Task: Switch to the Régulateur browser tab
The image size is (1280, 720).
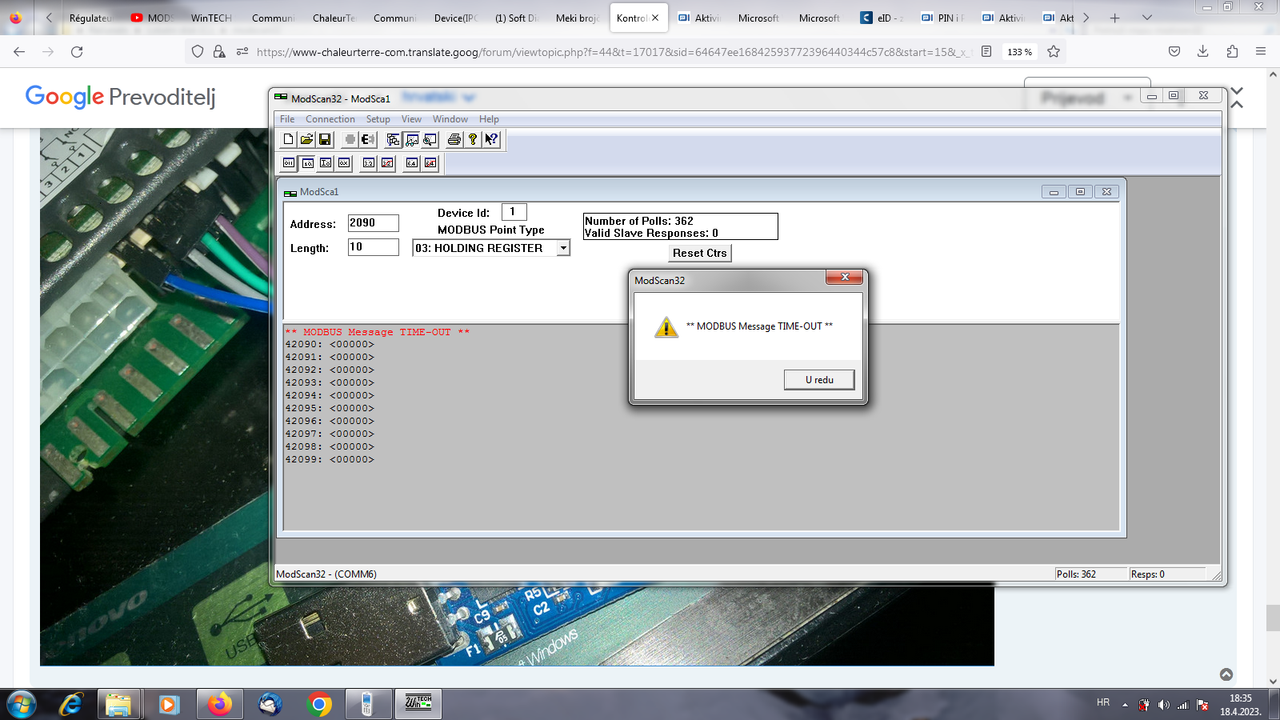Action: click(x=89, y=18)
